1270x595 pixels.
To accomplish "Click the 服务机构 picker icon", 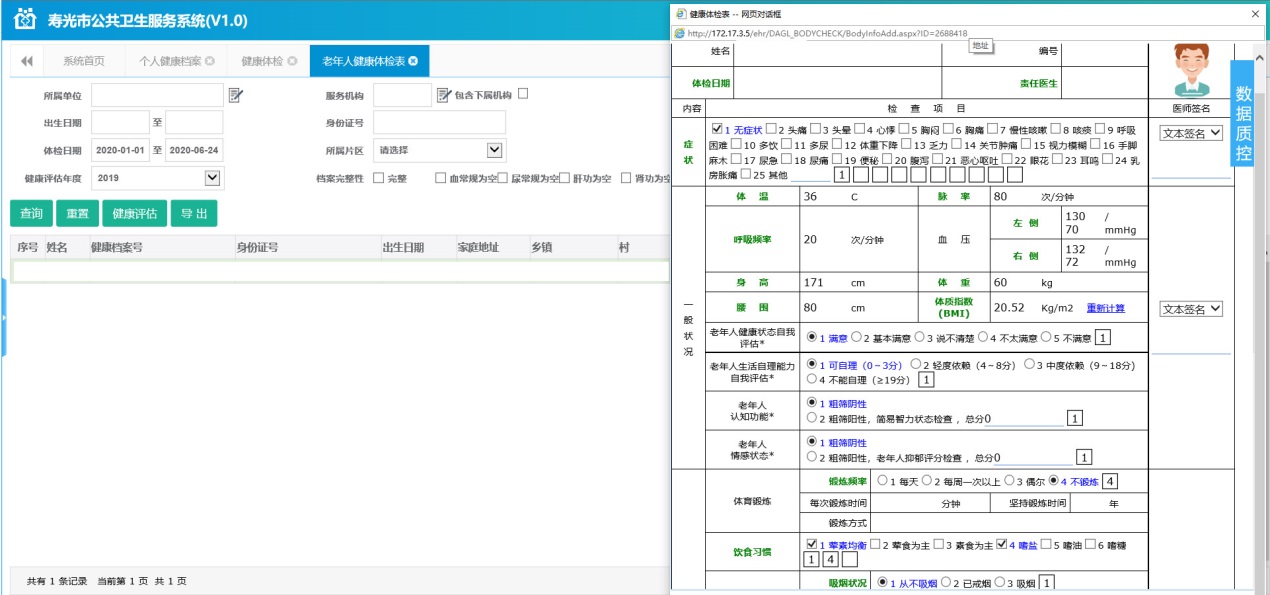I will (x=444, y=95).
